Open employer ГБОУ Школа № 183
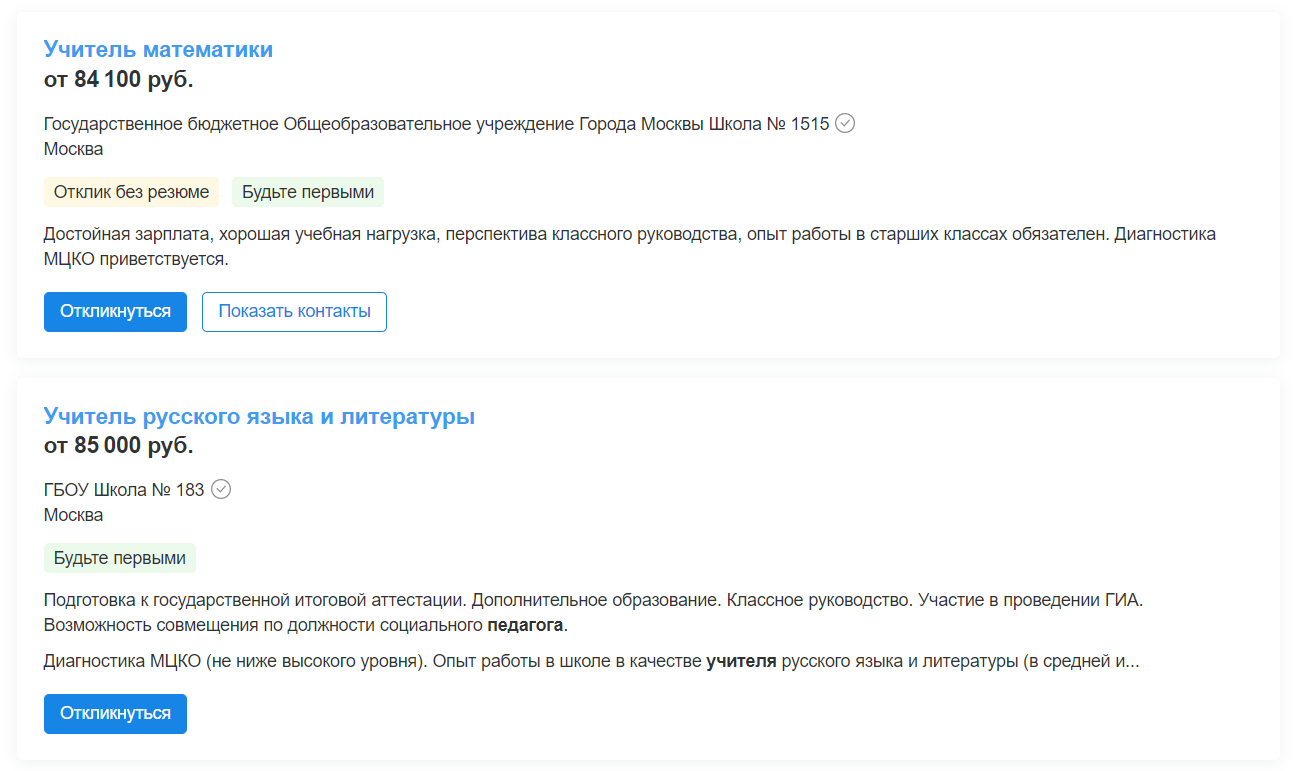Image resolution: width=1312 pixels, height=771 pixels. [x=124, y=490]
